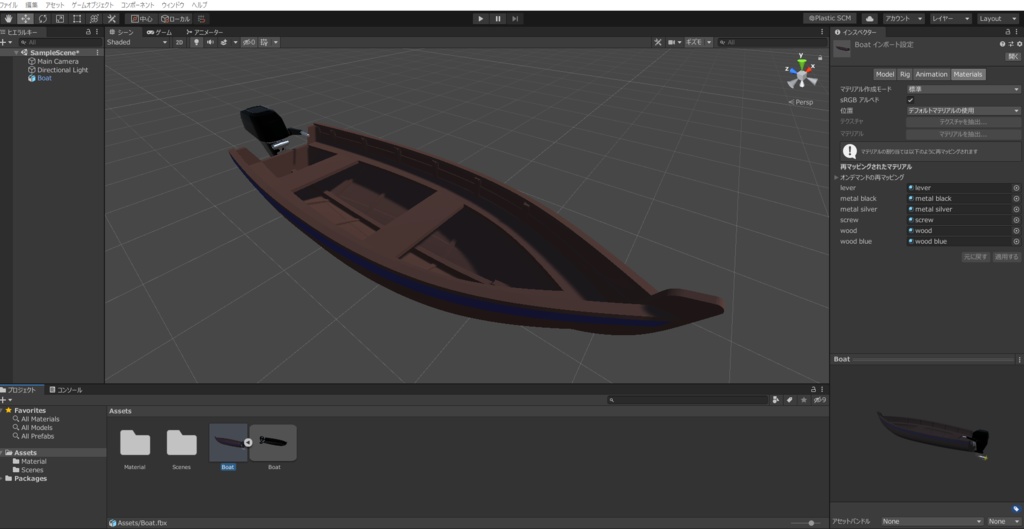Open the ウィンドウ menu
This screenshot has width=1024, height=529.
coord(172,5)
